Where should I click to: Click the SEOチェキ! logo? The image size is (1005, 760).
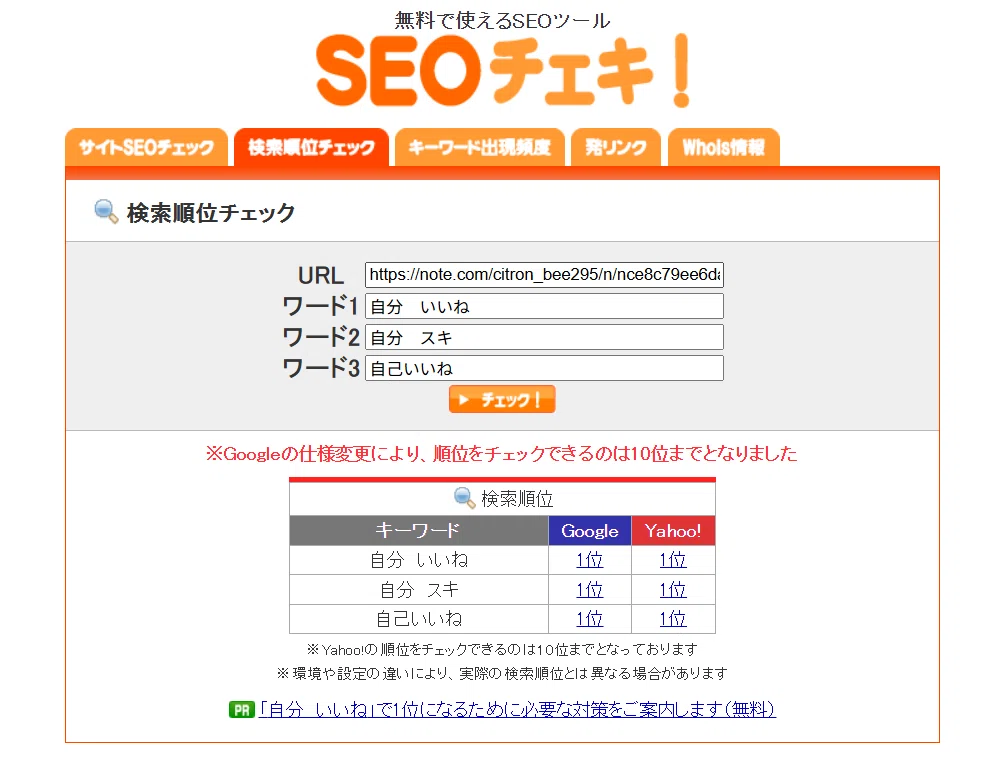coord(503,70)
